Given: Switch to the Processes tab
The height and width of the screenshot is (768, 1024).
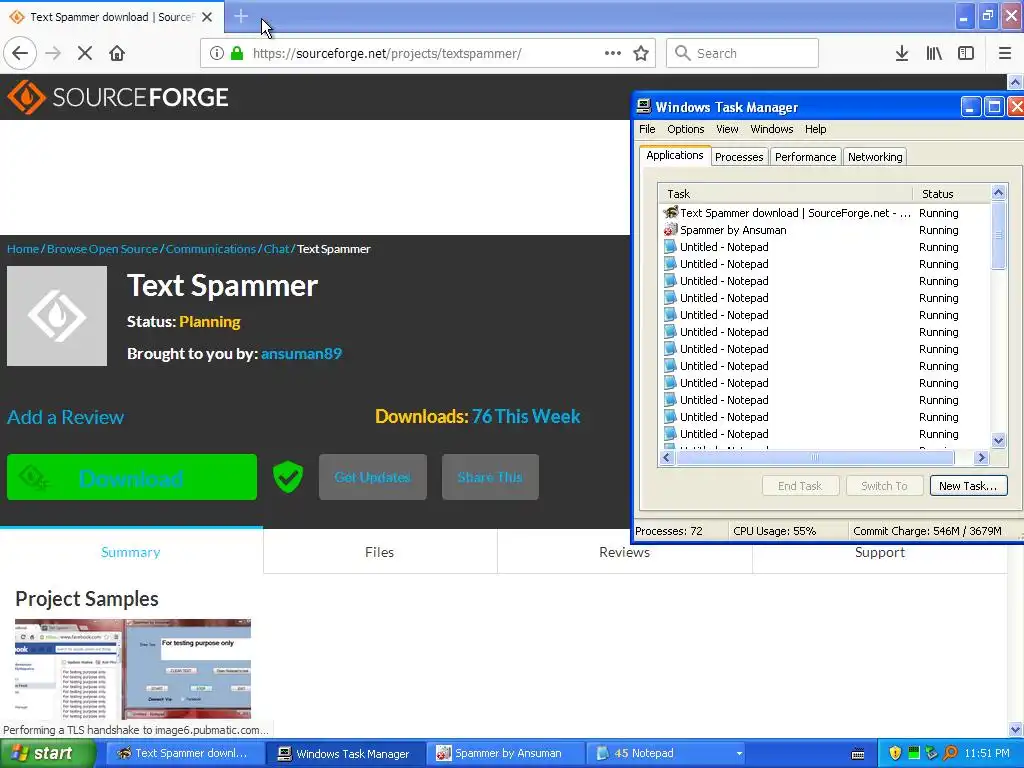Looking at the screenshot, I should [739, 157].
